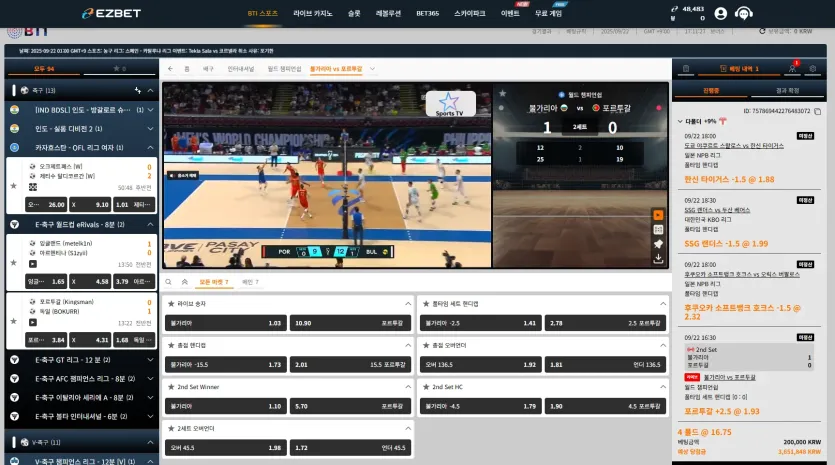Star the 2nd Set HC market
Image resolution: width=835 pixels, height=465 pixels.
(426, 387)
